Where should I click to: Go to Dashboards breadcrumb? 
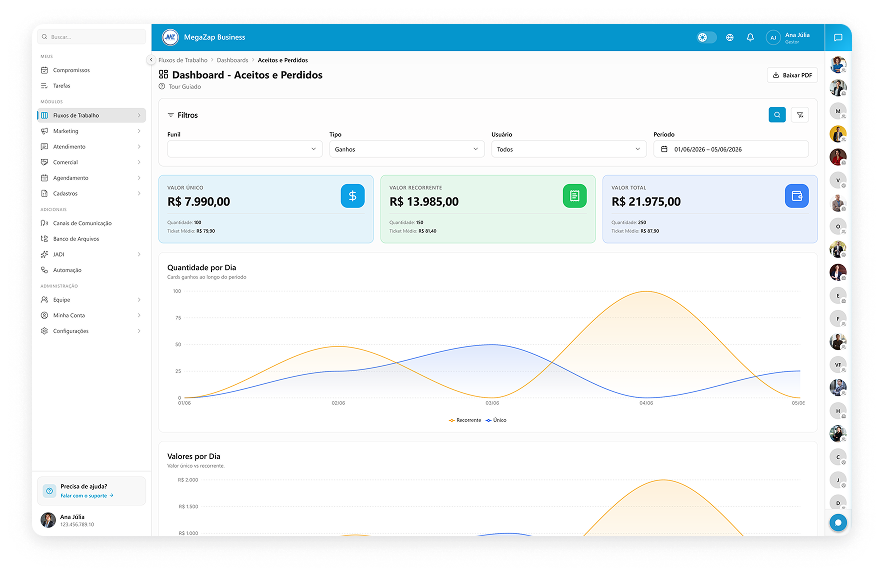(232, 60)
